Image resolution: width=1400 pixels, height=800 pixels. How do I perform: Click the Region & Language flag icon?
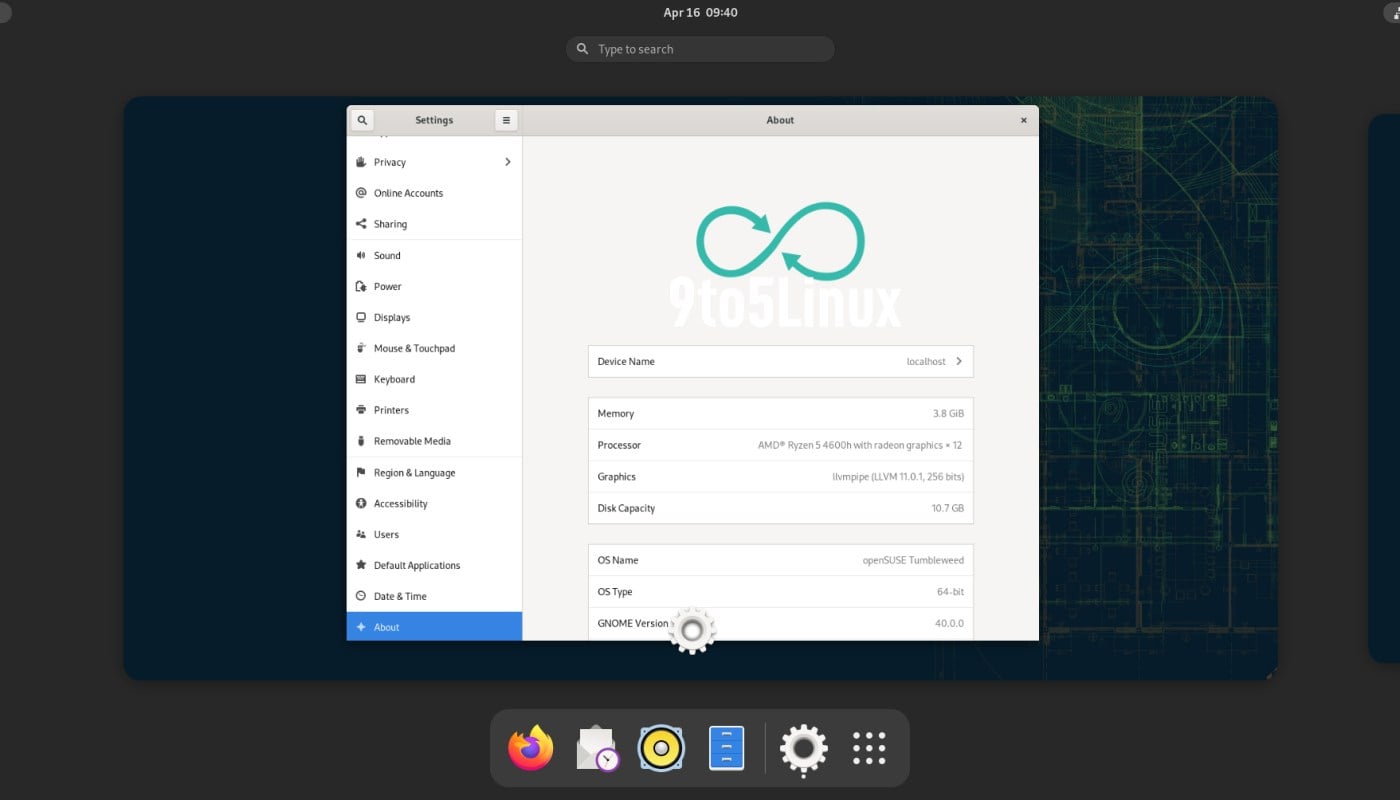(361, 472)
